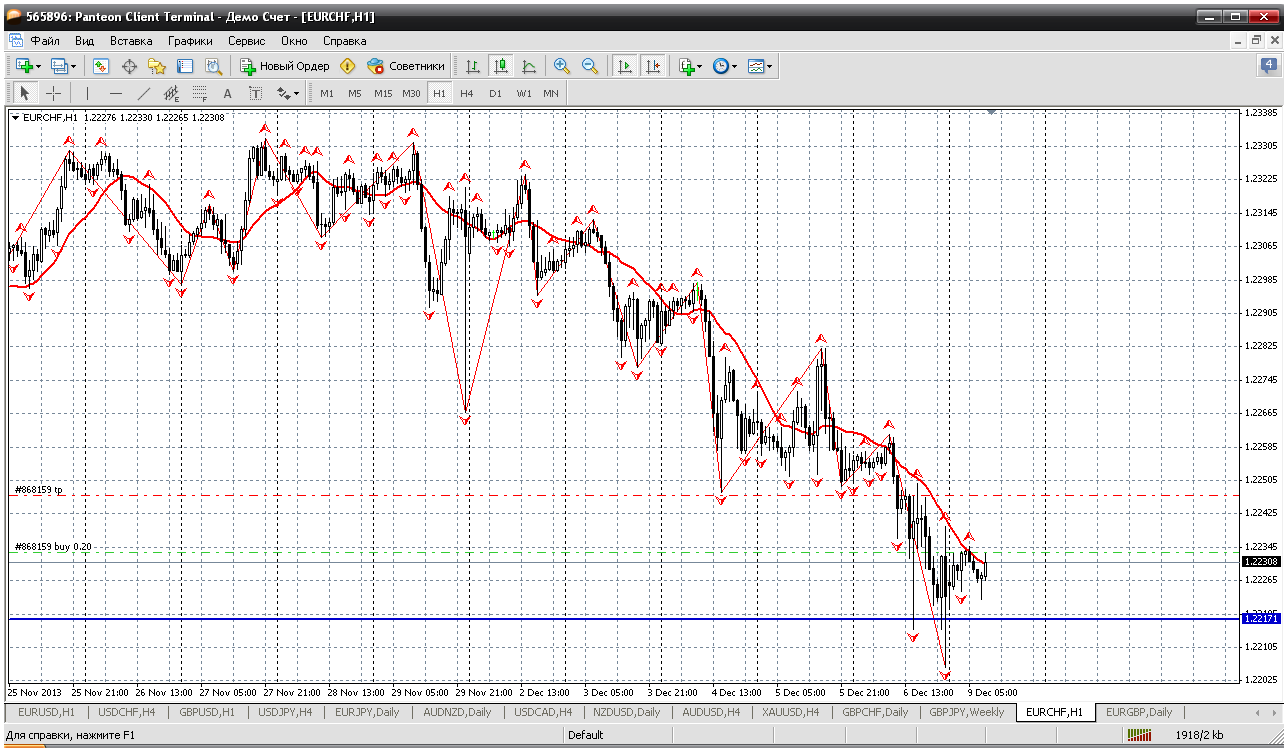Click the Zoom Out magnifier icon
Screen dimensions: 1288x748
(589, 66)
